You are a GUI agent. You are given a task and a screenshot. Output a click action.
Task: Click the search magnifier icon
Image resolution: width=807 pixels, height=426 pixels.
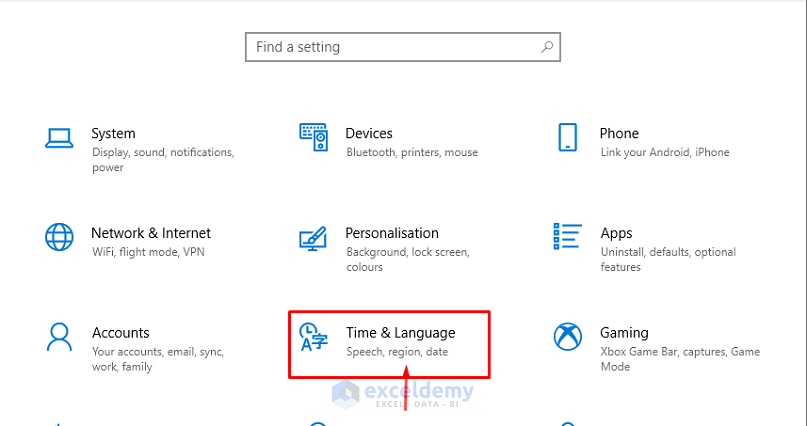click(x=547, y=46)
